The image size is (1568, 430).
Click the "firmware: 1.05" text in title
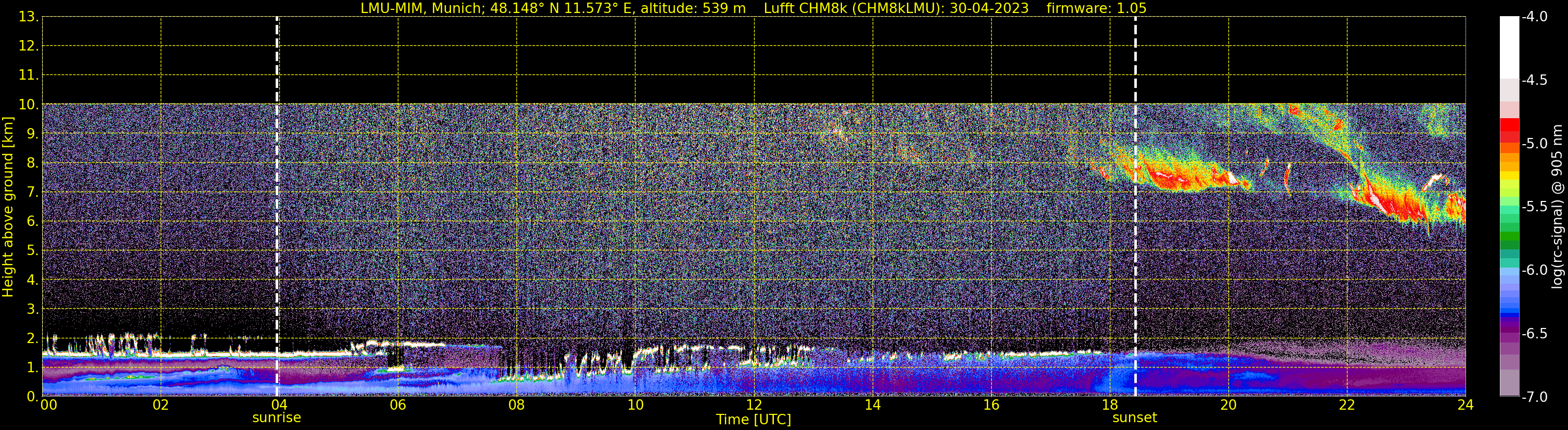[x=1096, y=8]
